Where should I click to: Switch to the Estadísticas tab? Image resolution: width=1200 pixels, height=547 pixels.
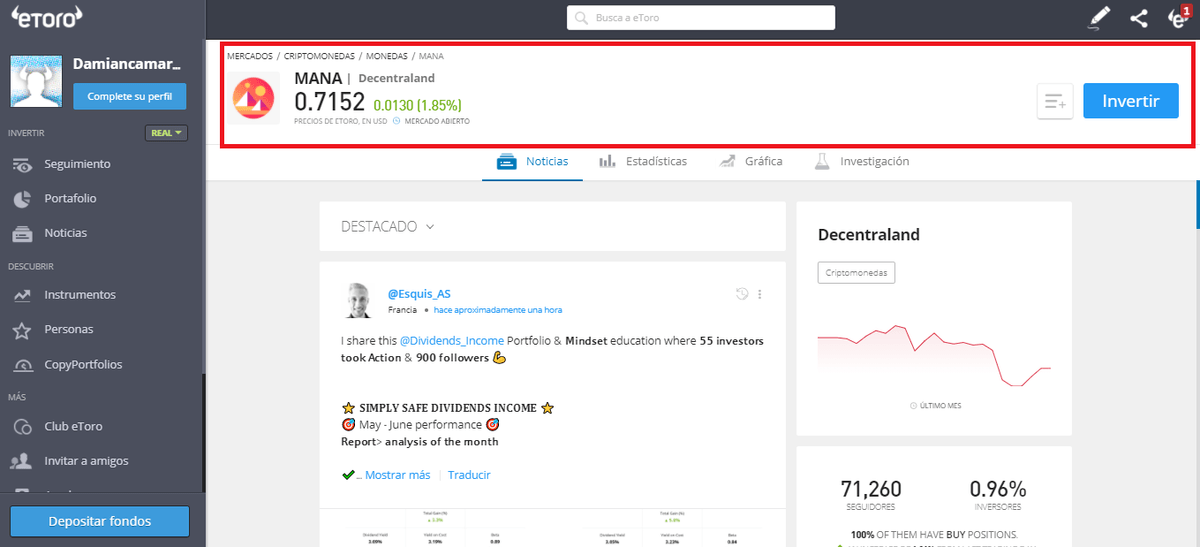click(643, 161)
